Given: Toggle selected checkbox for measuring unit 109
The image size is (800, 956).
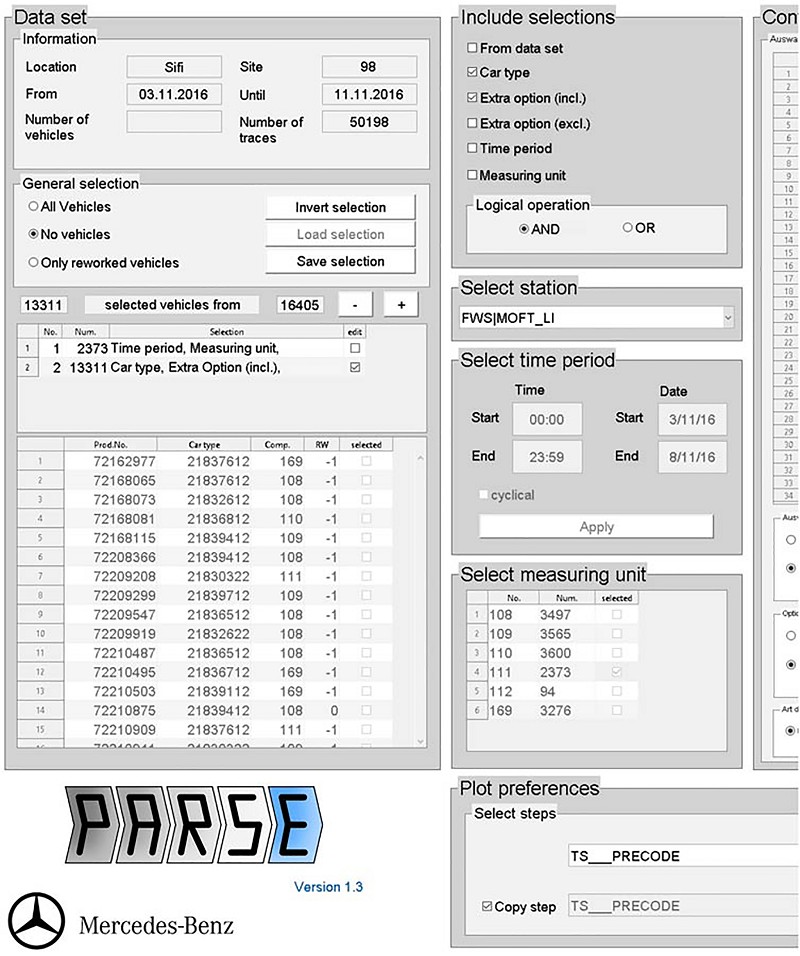Looking at the screenshot, I should 616,633.
